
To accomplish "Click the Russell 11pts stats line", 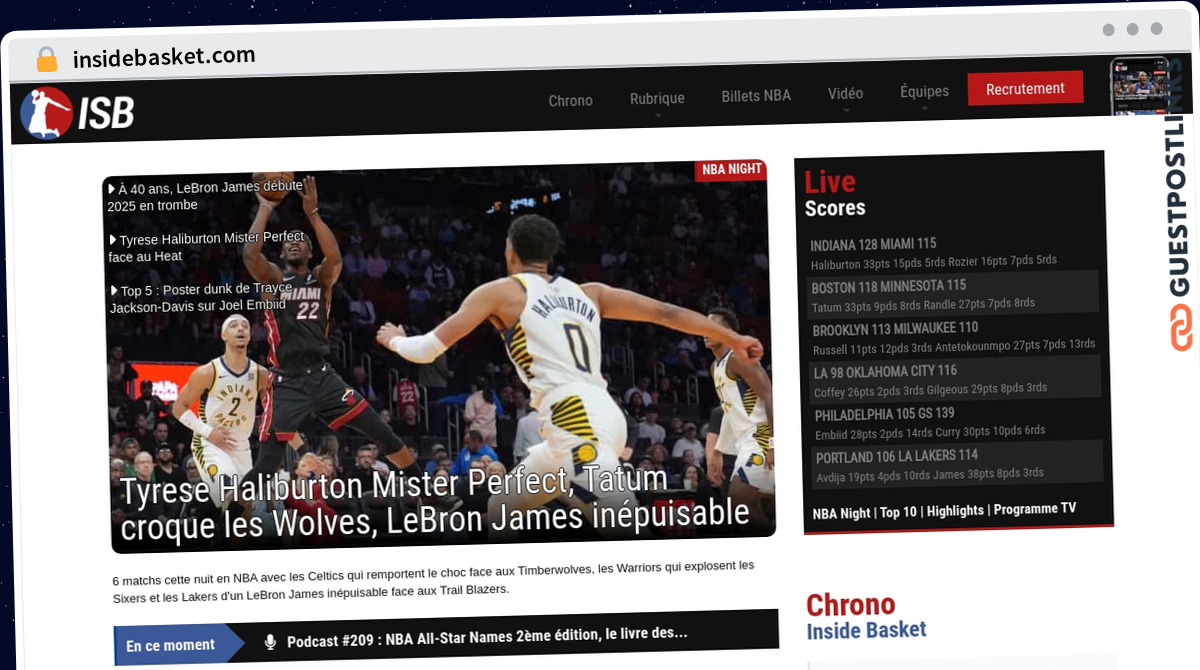I will point(954,347).
